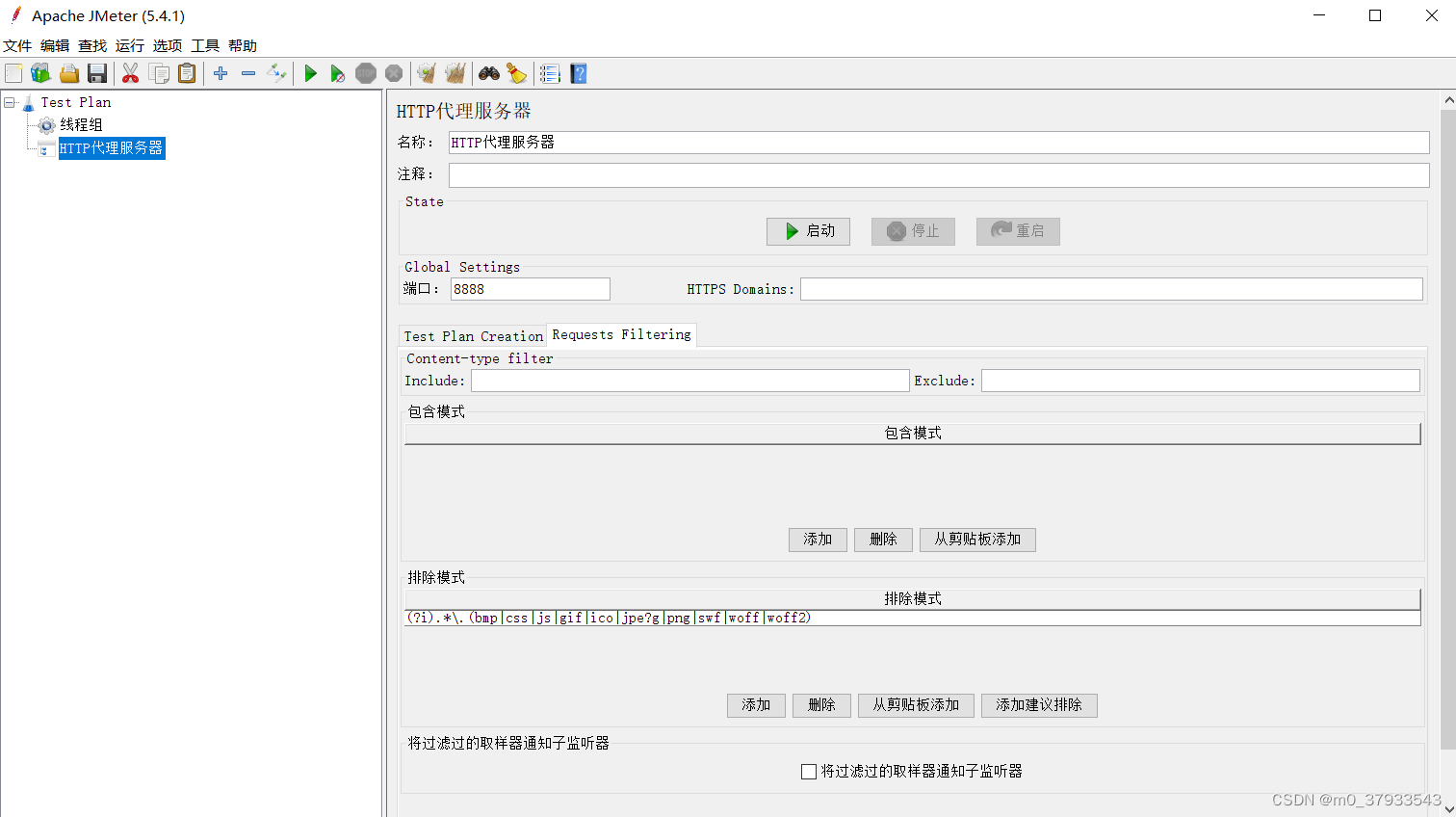Click 删除 under 排除模式 table
Screen dimensions: 1456x817
coord(821,705)
